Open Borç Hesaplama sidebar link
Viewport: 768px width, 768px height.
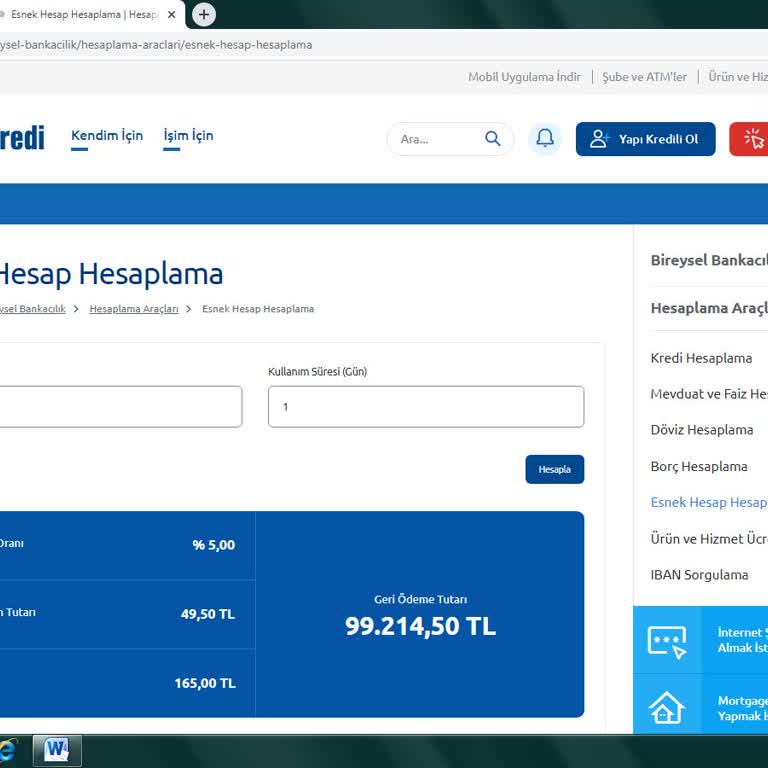(x=699, y=466)
